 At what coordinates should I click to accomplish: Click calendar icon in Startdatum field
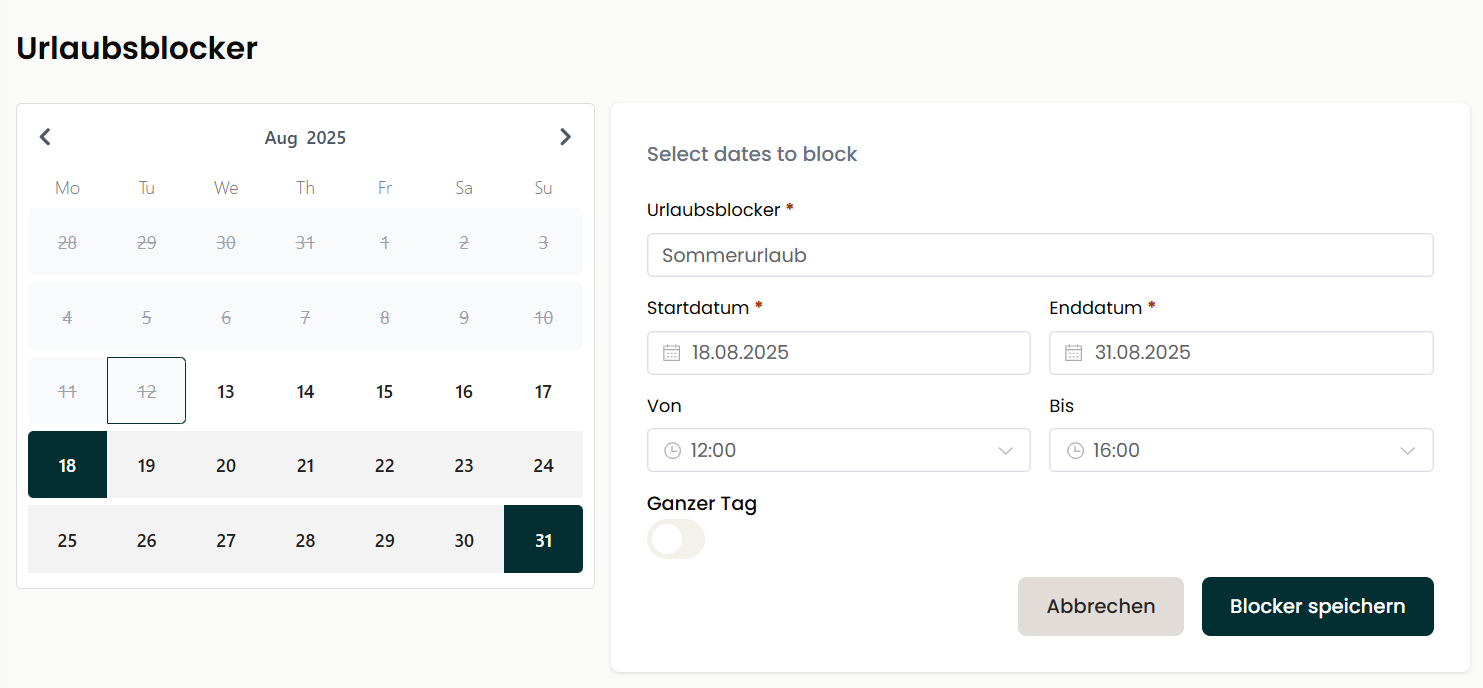(672, 353)
